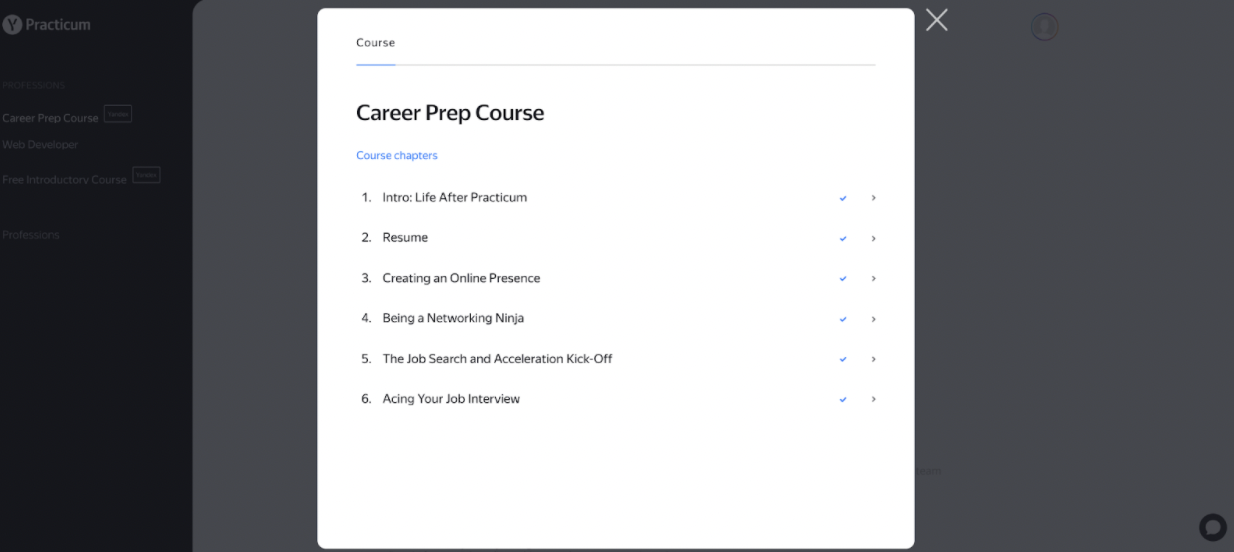Click checkmark for Acing Your Job Interview
This screenshot has width=1234, height=552.
843,400
